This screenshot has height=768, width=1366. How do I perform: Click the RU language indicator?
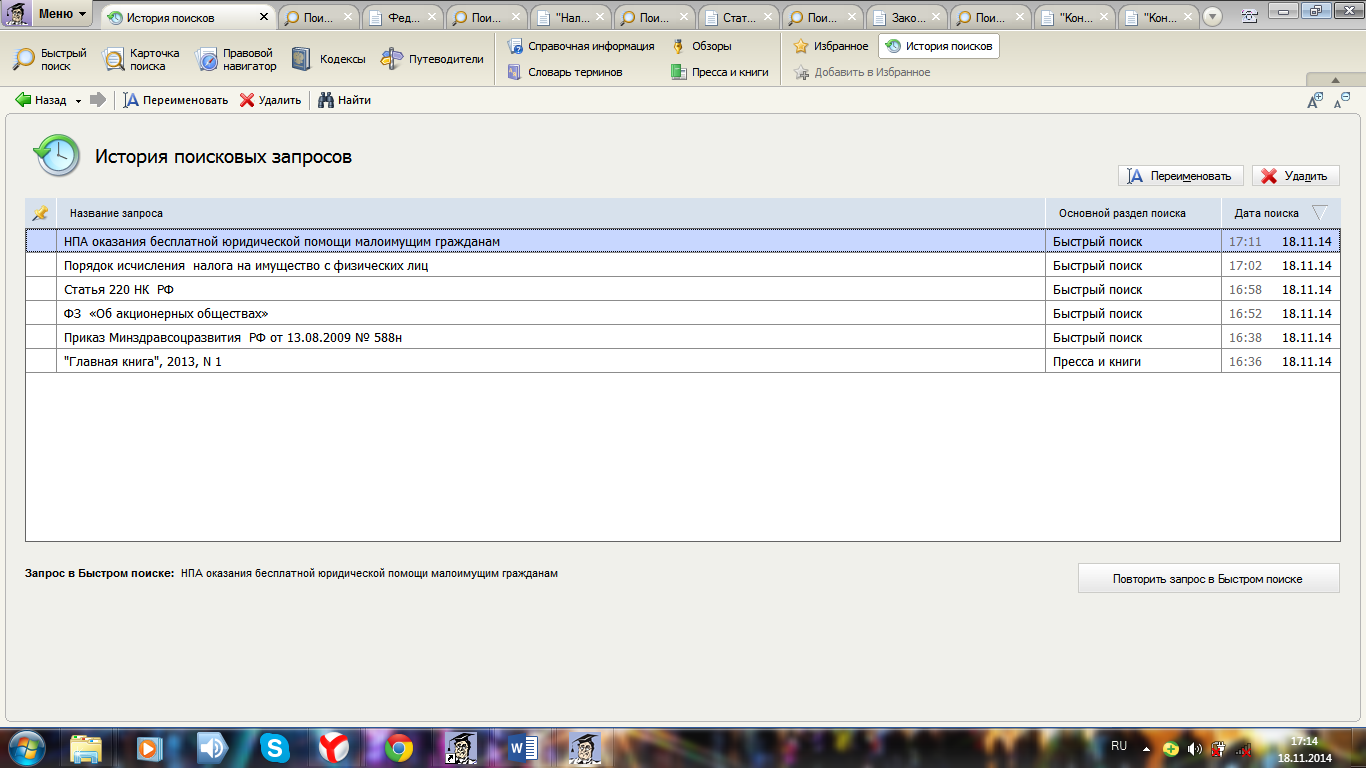coord(1119,746)
